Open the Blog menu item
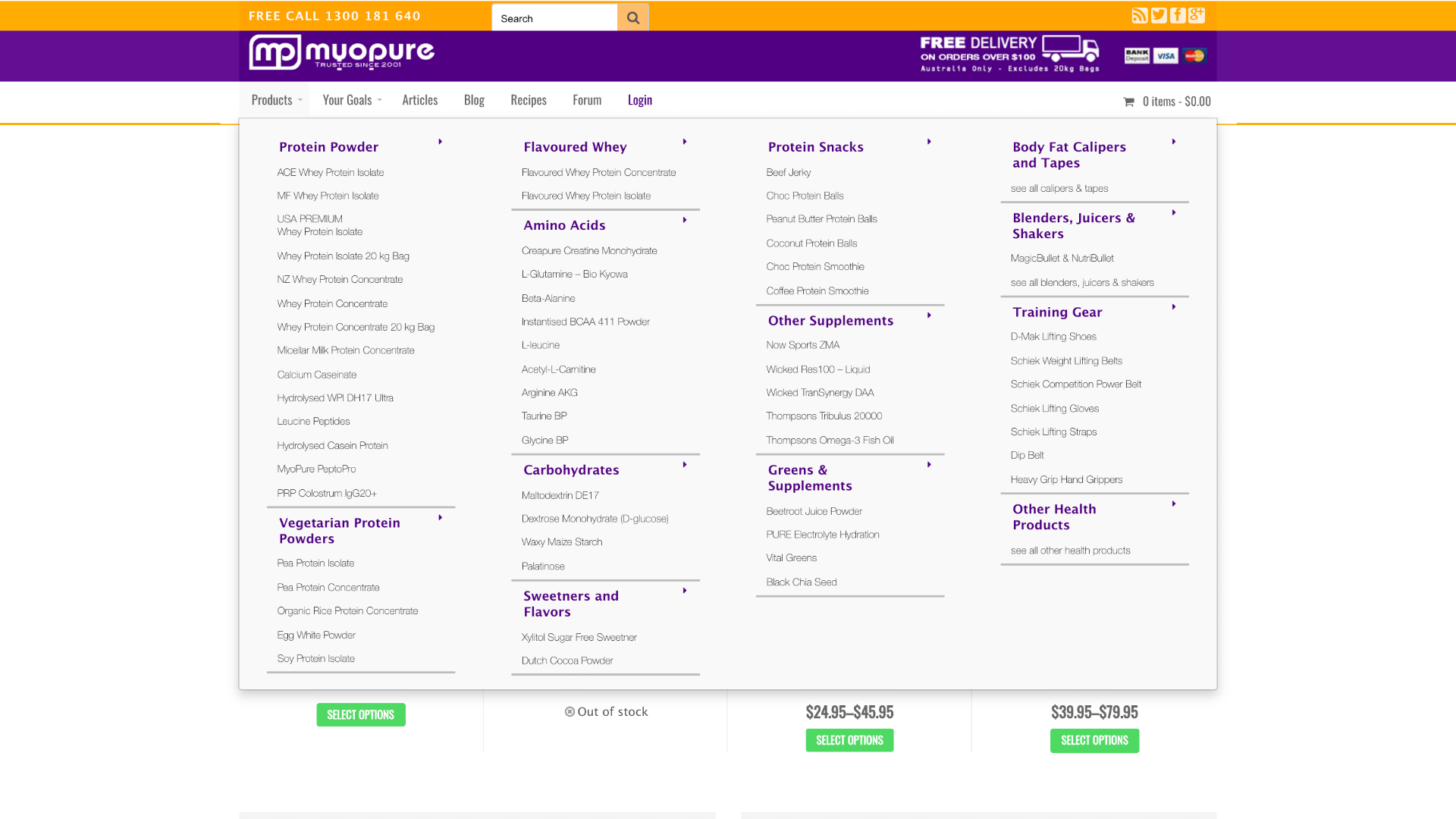 (474, 99)
